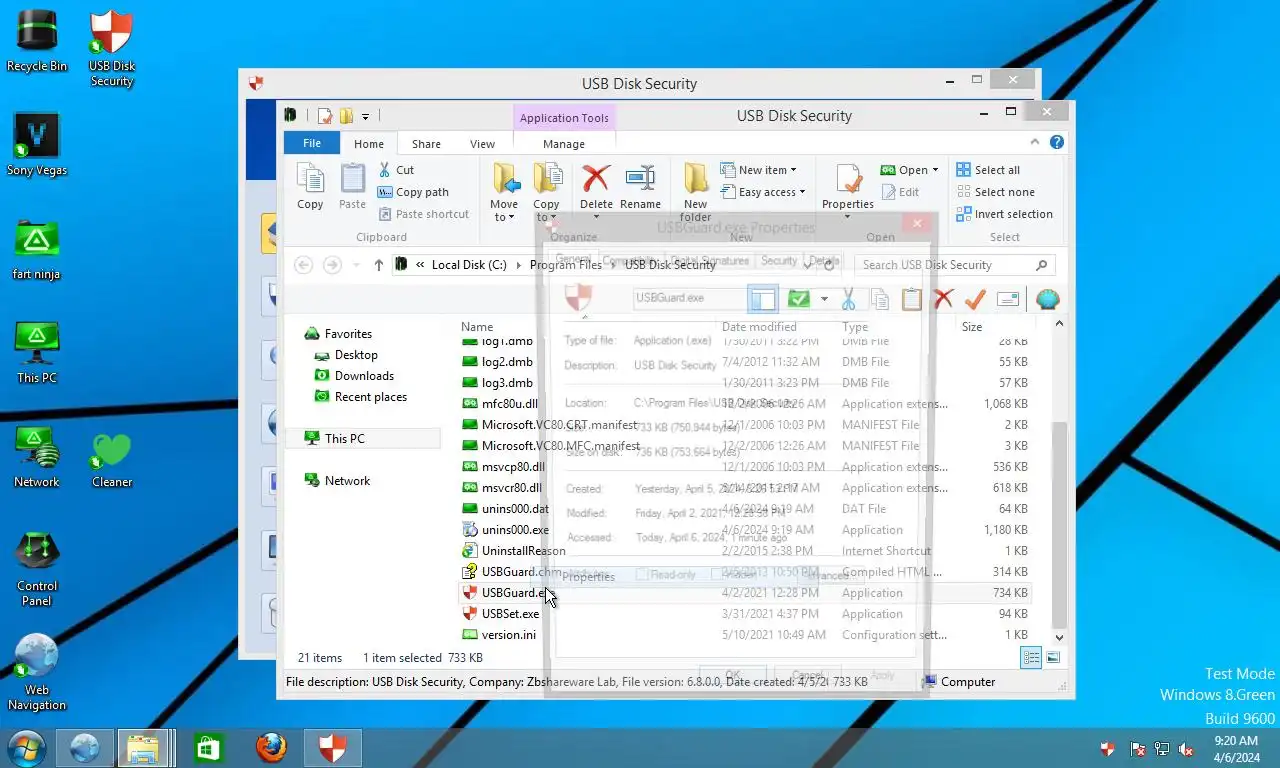Click Program Files in the address path
Viewport: 1280px width, 768px height.
click(x=566, y=265)
